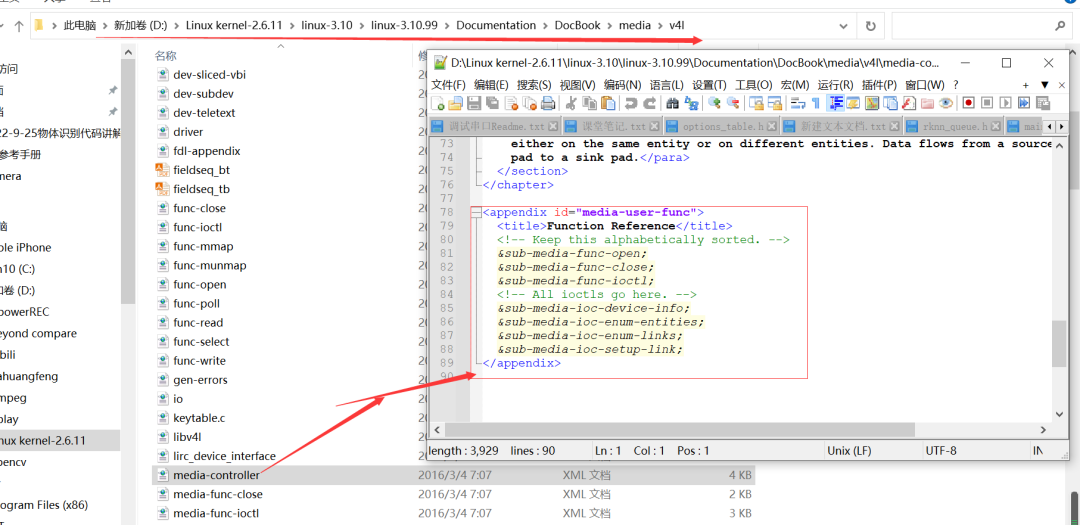Click the Cut scissors icon
The width and height of the screenshot is (1080, 525).
(x=571, y=103)
